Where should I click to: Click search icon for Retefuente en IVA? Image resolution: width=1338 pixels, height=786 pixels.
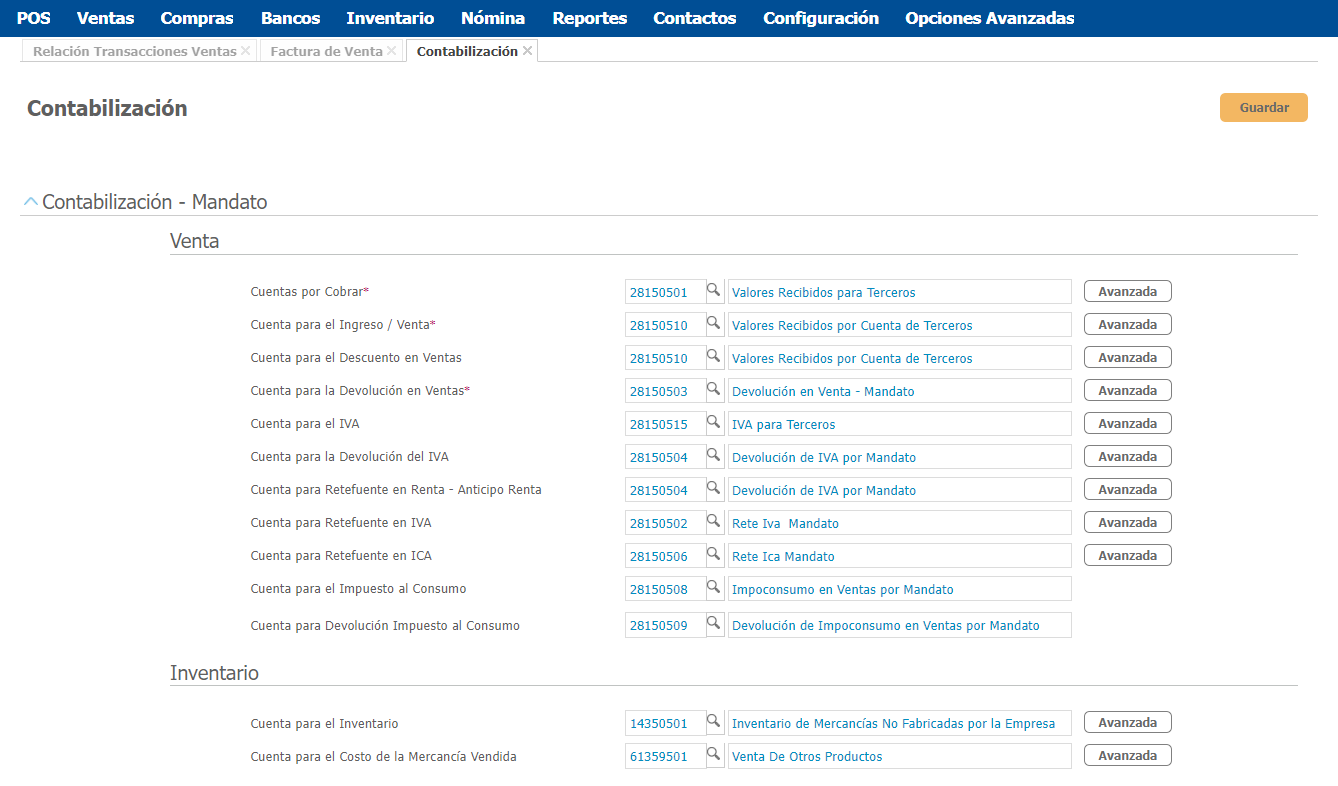point(714,522)
